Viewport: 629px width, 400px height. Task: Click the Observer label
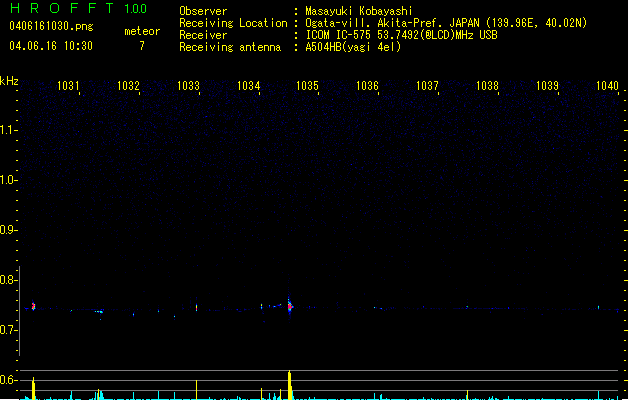click(x=203, y=11)
